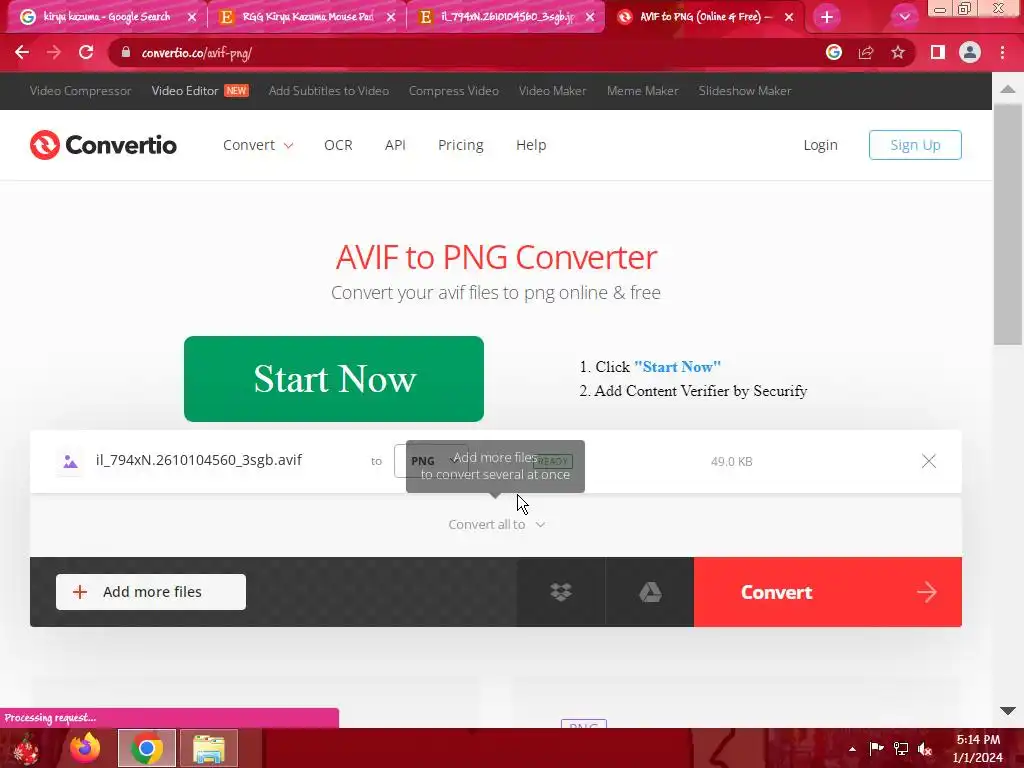This screenshot has width=1024, height=768.
Task: Click the Login link
Action: (820, 145)
